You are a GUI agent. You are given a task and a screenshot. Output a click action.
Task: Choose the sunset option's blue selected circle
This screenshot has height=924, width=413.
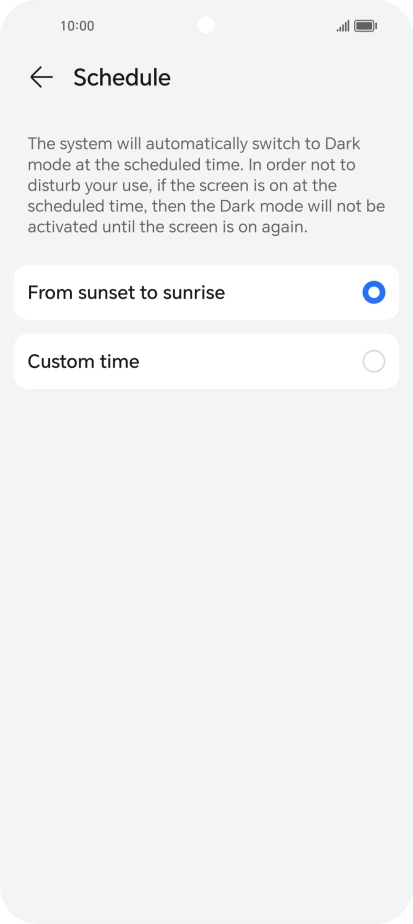374,292
